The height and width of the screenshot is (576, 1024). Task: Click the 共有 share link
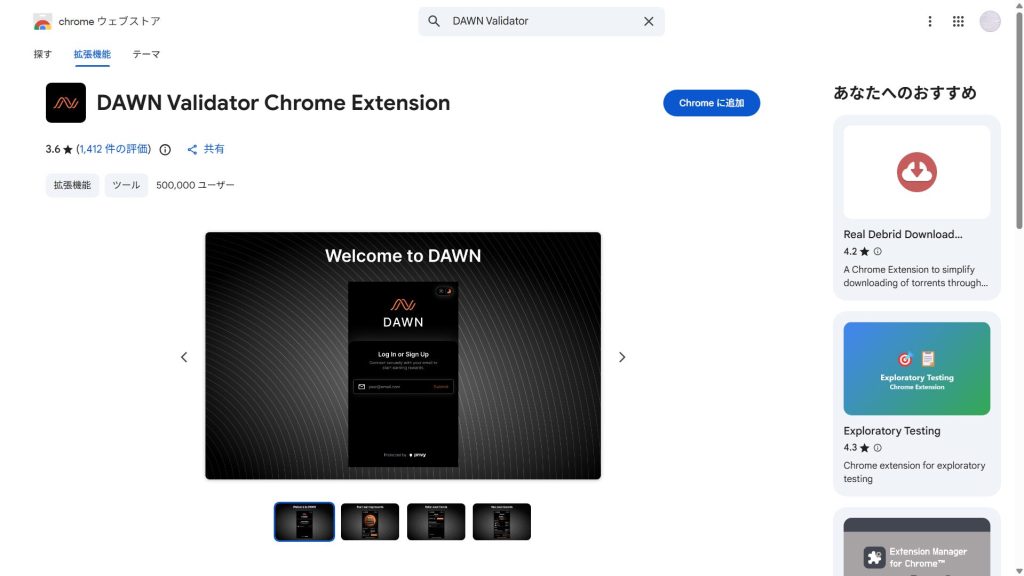206,149
